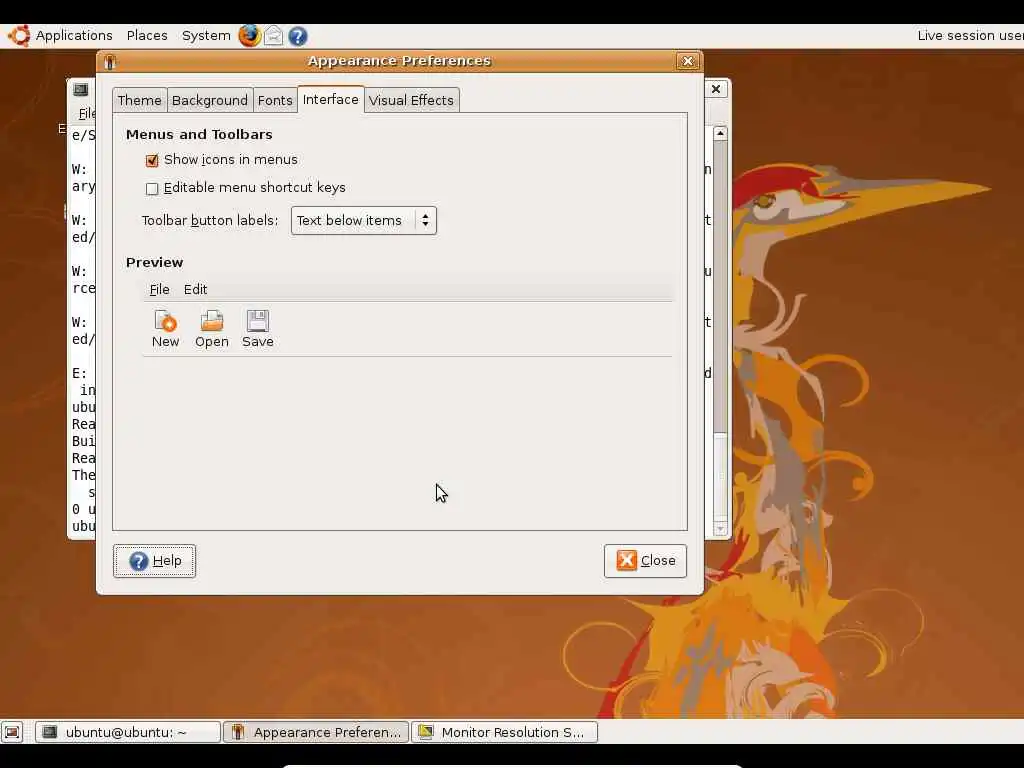Switch to the Visual Effects tab
Viewport: 1024px width, 768px height.
coord(411,101)
